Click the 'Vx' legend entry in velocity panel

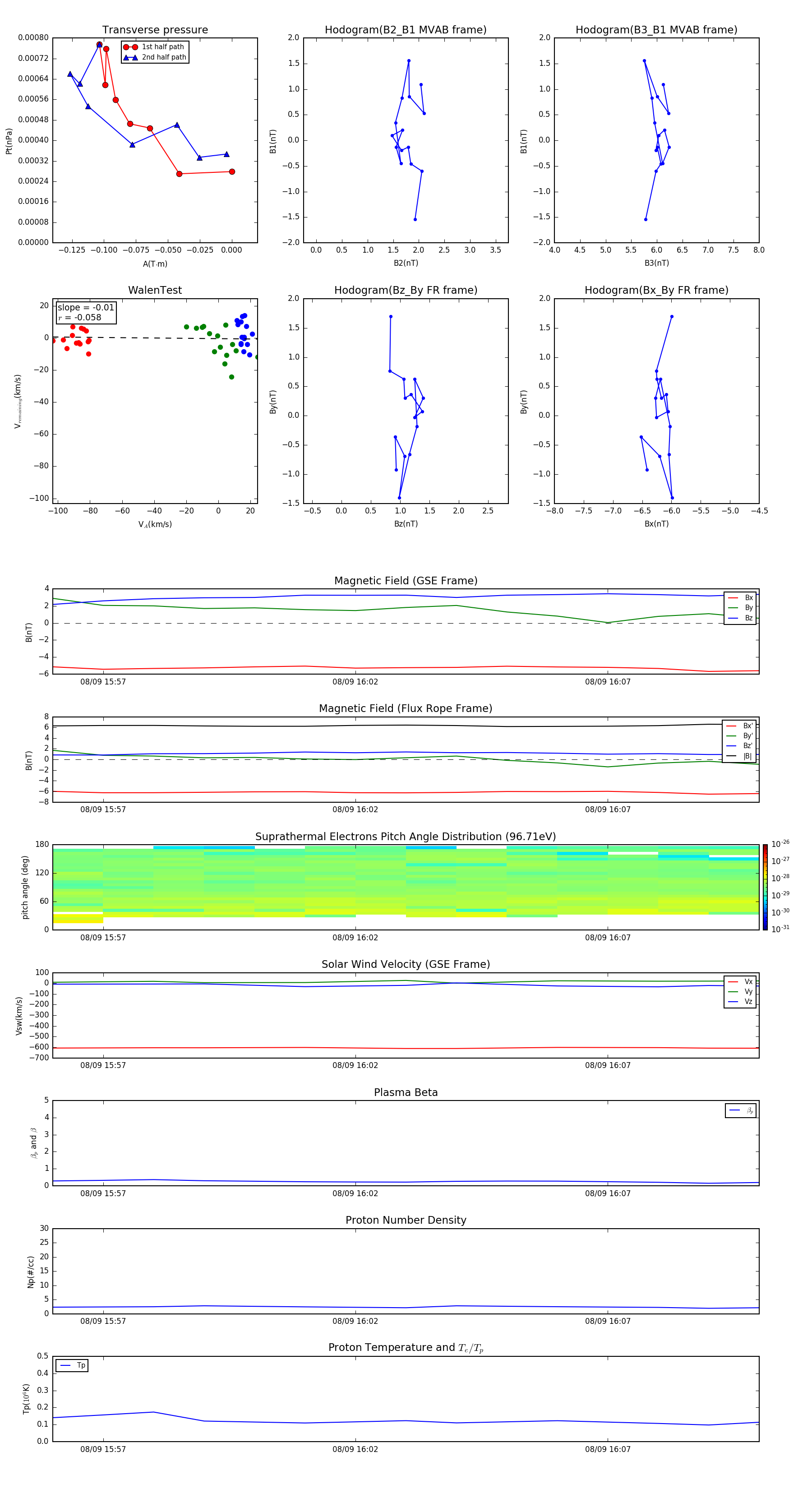(741, 981)
